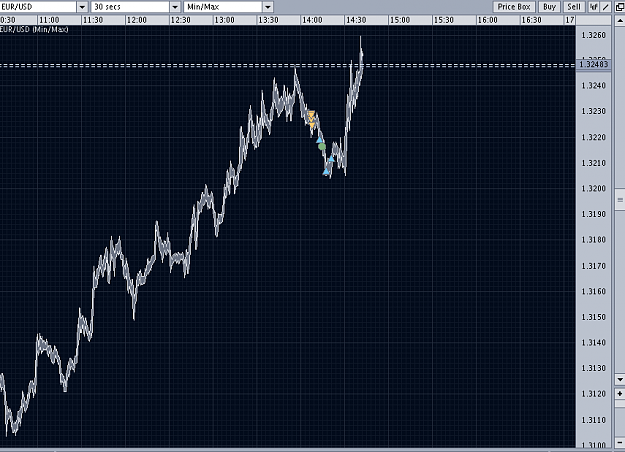Click the 14:00 time axis label
625x452 pixels.
click(x=312, y=20)
